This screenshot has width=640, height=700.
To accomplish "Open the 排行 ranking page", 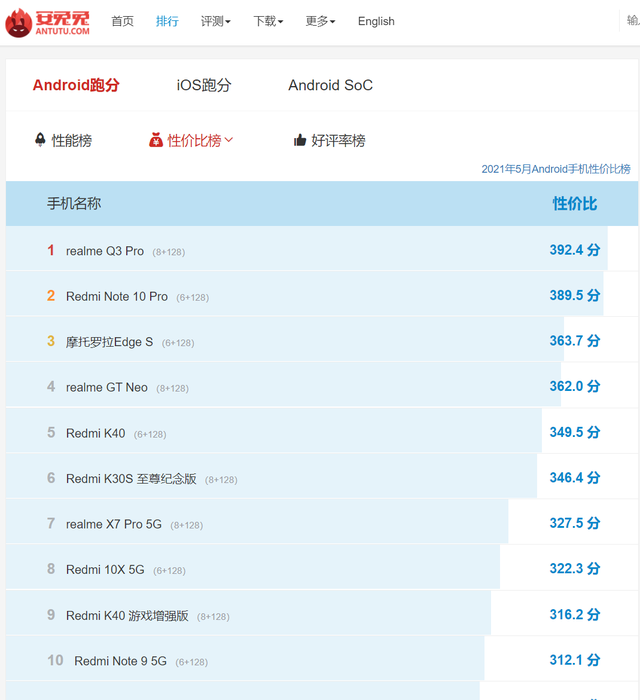I will (x=167, y=21).
